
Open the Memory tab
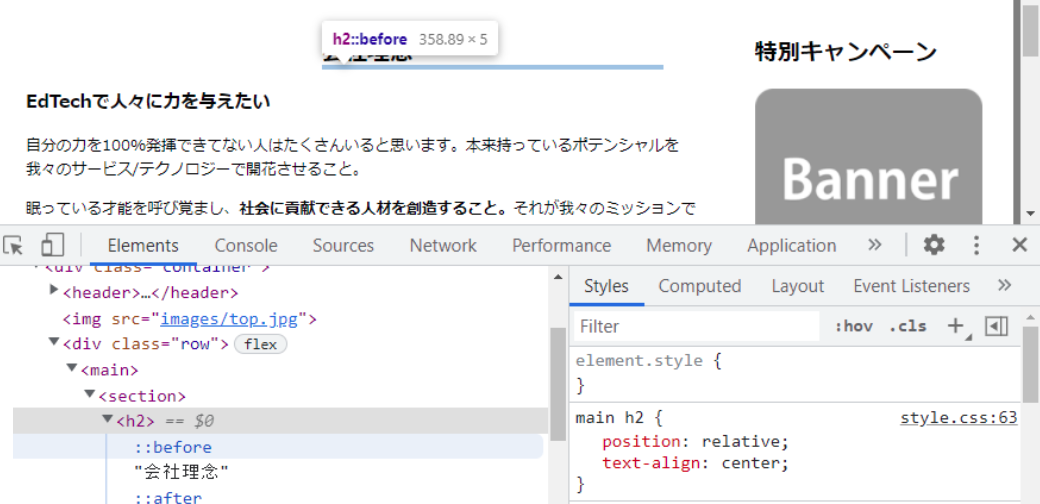[679, 245]
